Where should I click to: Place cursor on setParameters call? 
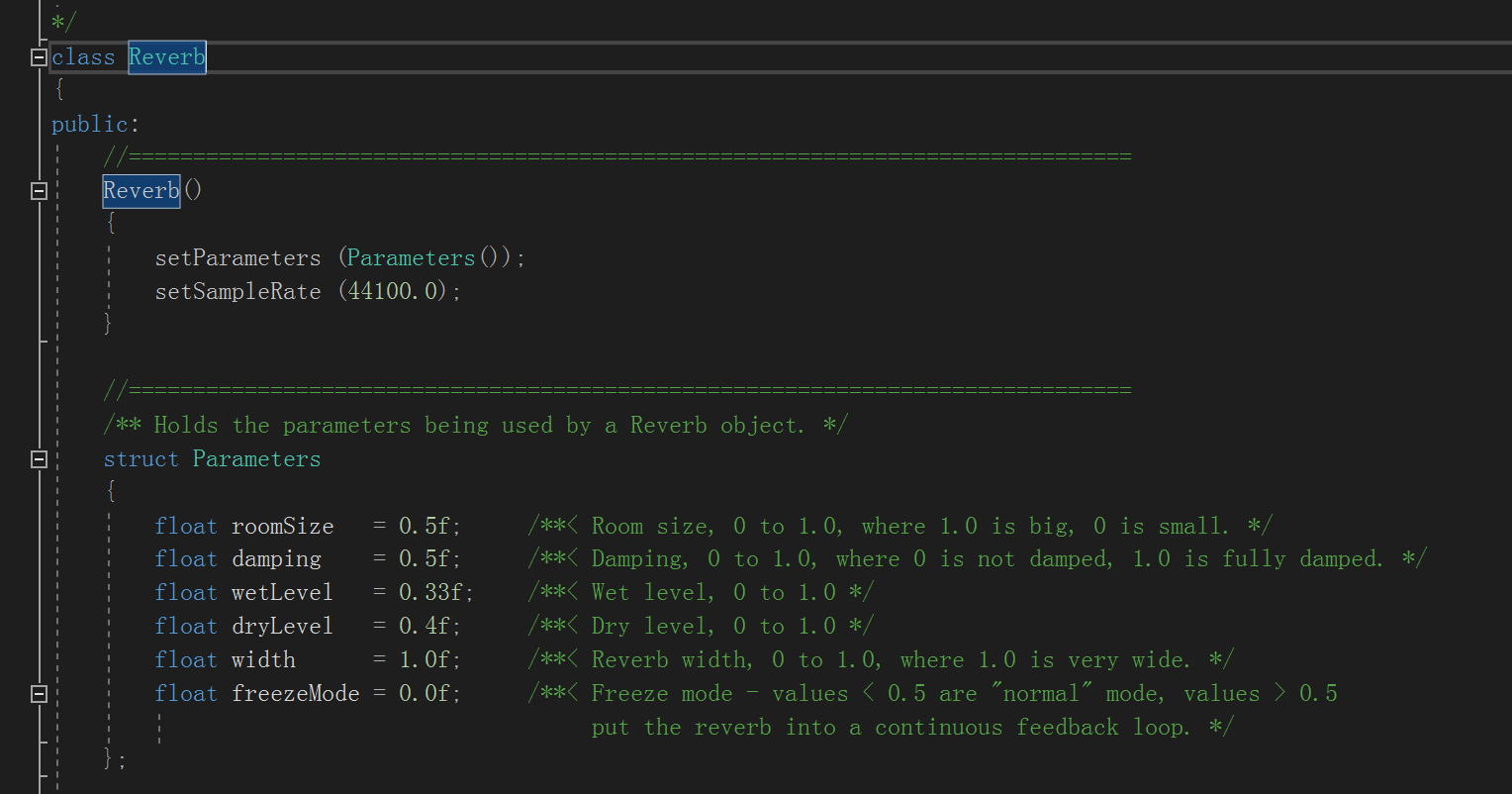click(x=237, y=258)
